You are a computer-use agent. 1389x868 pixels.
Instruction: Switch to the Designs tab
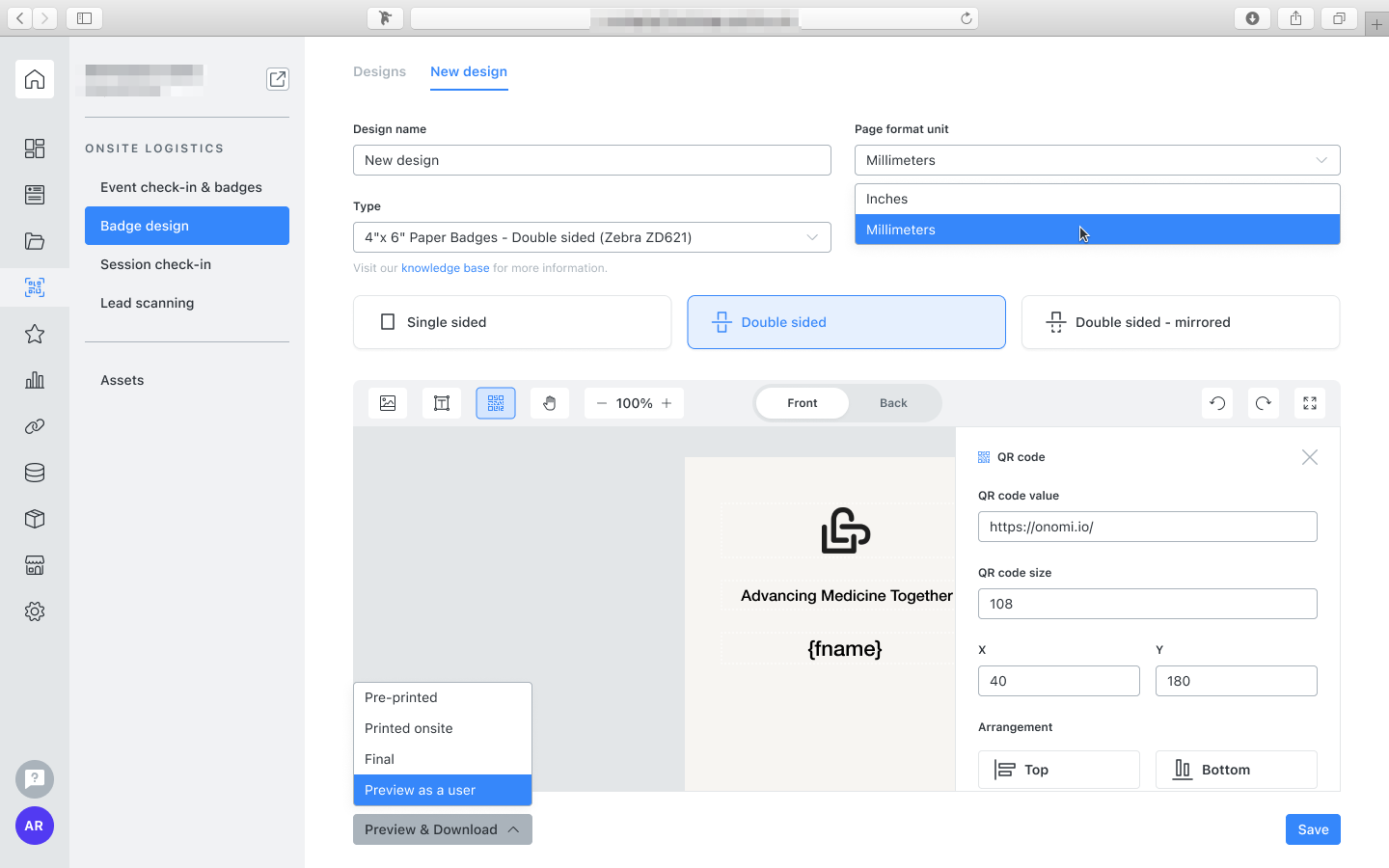point(379,71)
